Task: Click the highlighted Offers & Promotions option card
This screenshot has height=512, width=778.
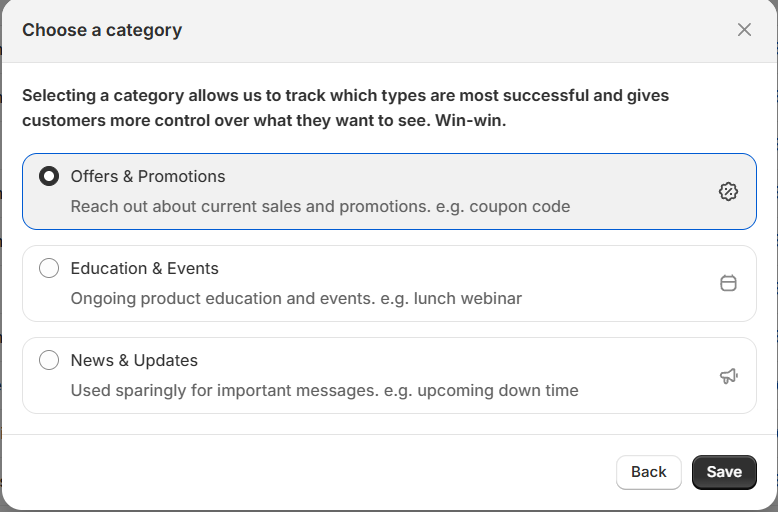Action: pyautogui.click(x=389, y=192)
